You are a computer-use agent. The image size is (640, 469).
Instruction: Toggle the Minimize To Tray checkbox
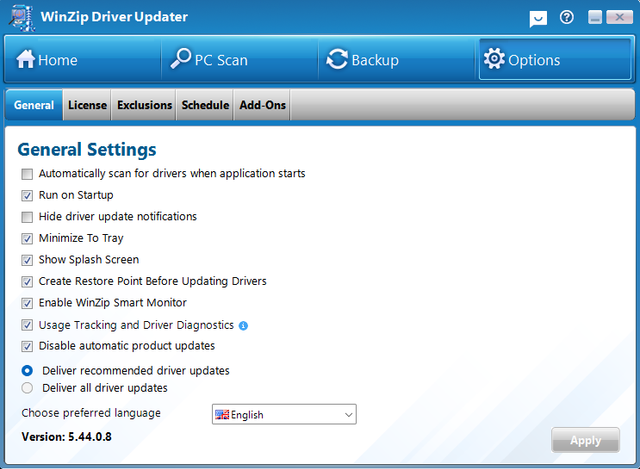(27, 239)
